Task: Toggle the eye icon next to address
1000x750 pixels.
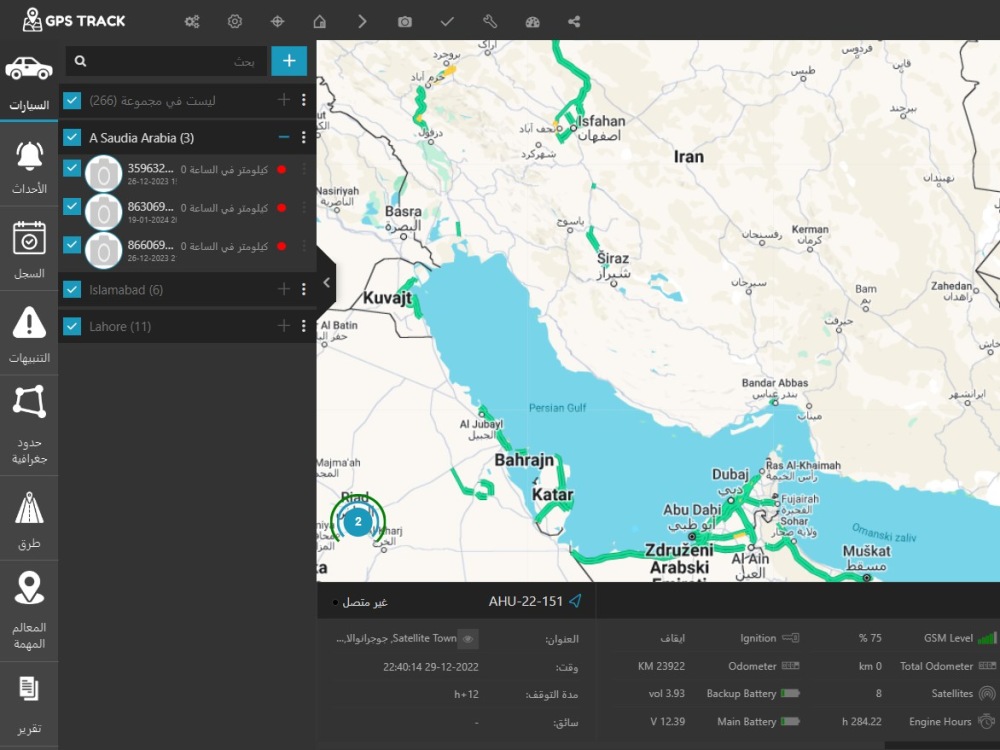Action: click(x=468, y=638)
